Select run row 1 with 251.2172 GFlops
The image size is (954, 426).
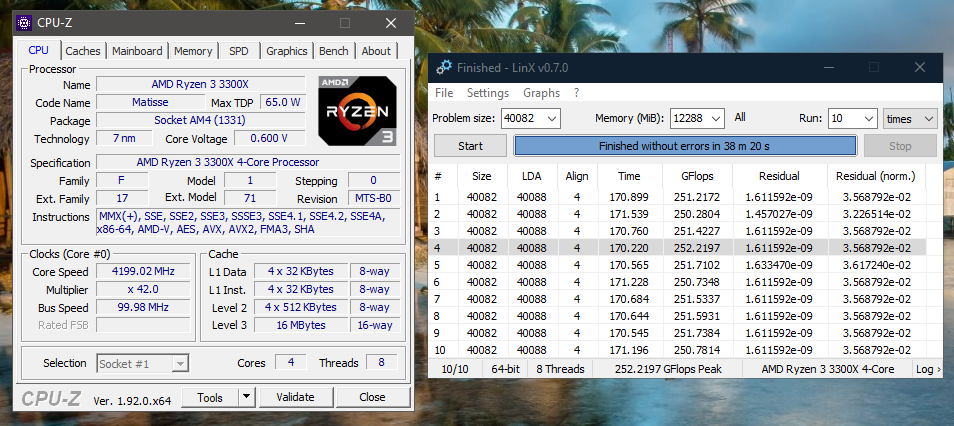click(678, 197)
